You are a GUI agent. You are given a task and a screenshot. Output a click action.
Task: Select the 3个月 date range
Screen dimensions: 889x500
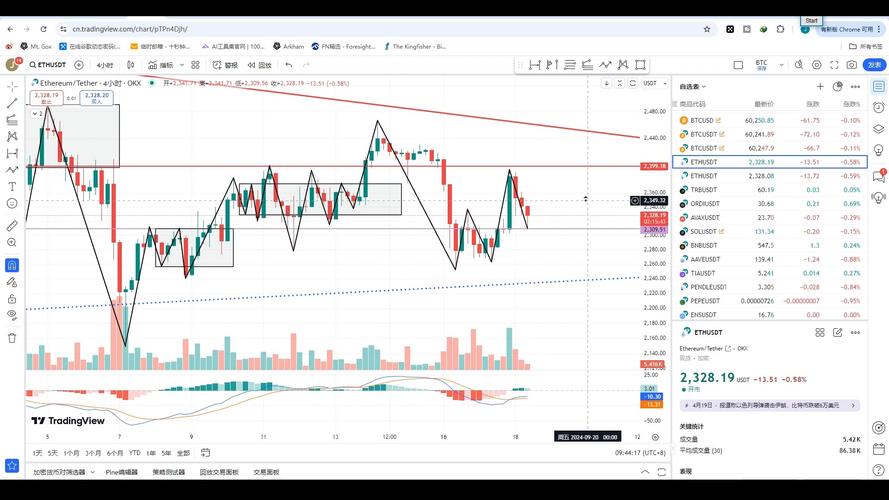tap(92, 452)
